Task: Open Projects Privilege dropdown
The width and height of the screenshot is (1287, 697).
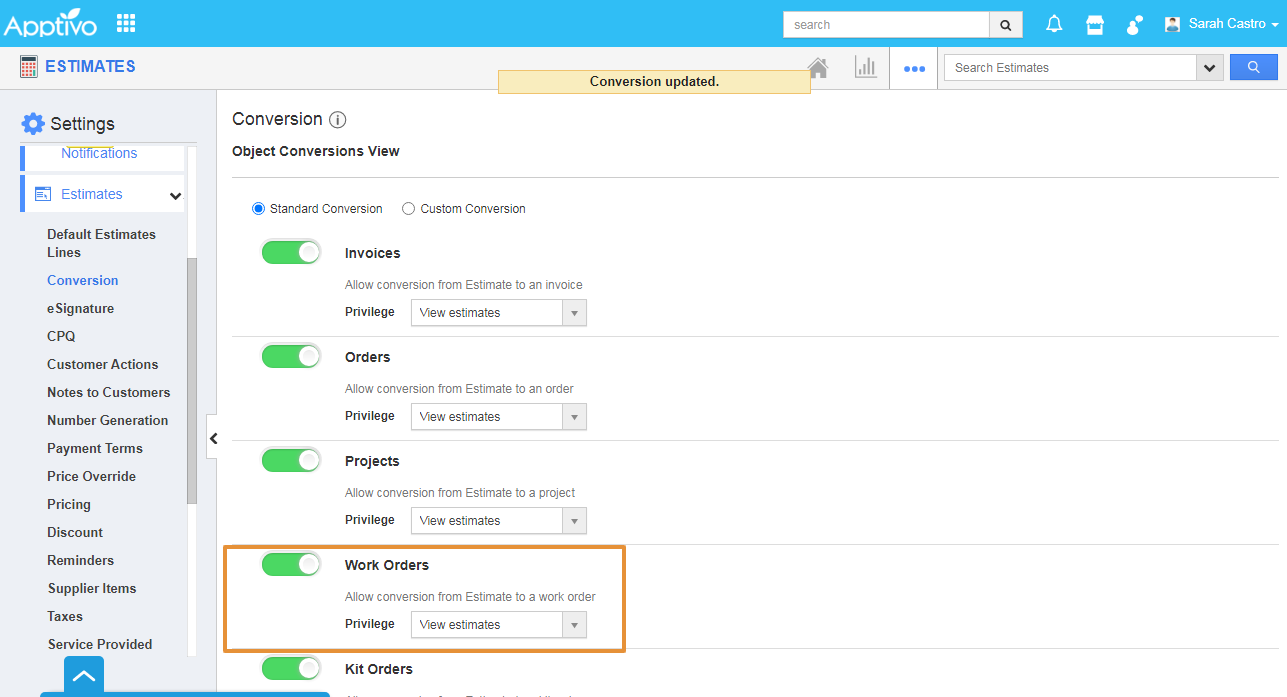Action: point(499,521)
